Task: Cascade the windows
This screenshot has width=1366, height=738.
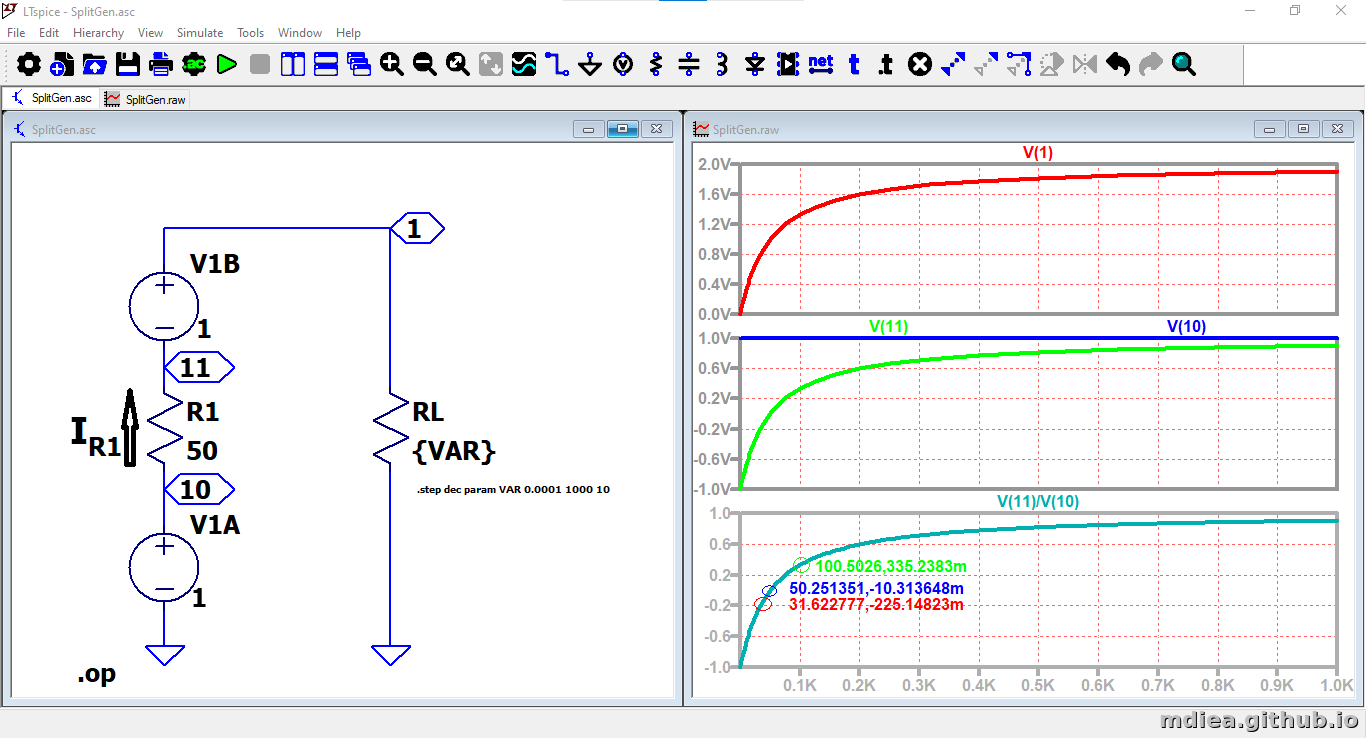Action: pyautogui.click(x=359, y=65)
